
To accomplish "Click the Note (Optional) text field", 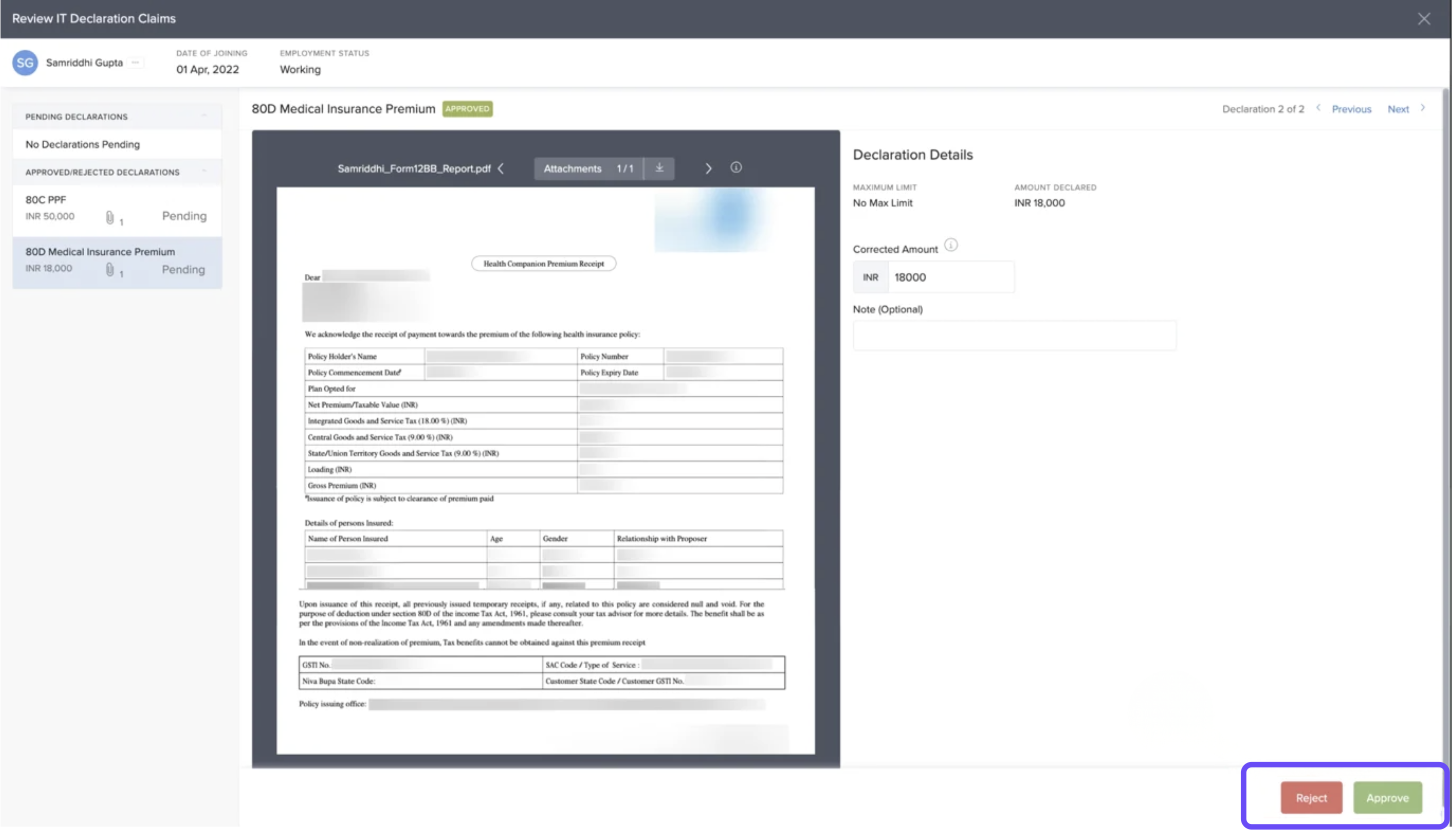I will 1014,335.
